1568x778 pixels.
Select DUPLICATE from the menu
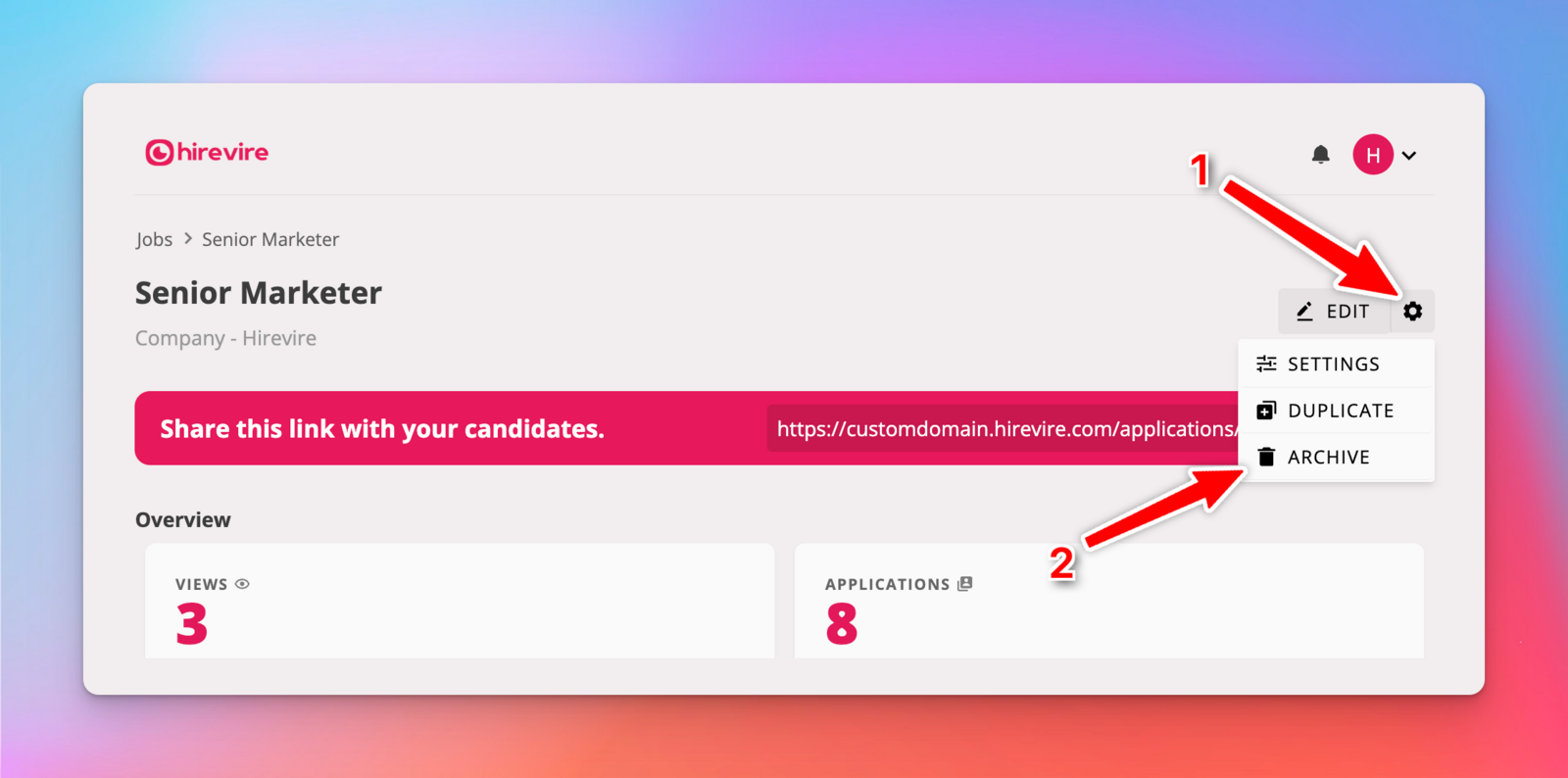[x=1340, y=411]
